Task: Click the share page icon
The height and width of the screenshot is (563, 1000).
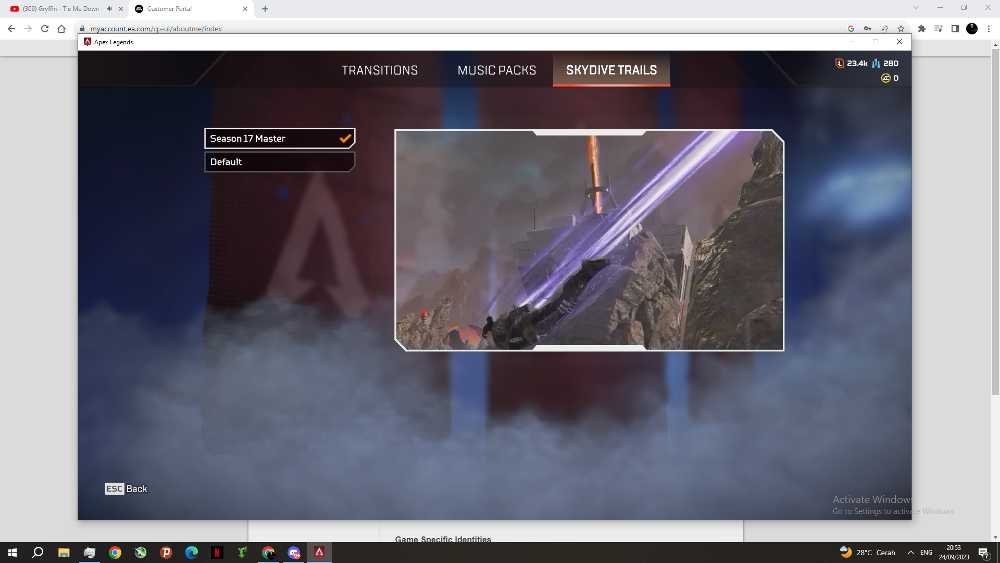Action: coord(885,29)
